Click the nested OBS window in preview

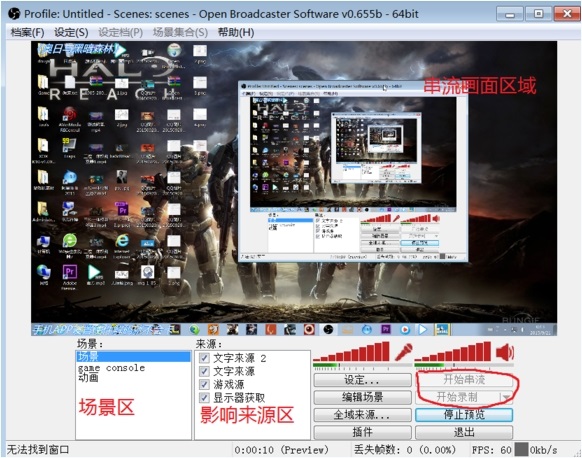tap(353, 171)
